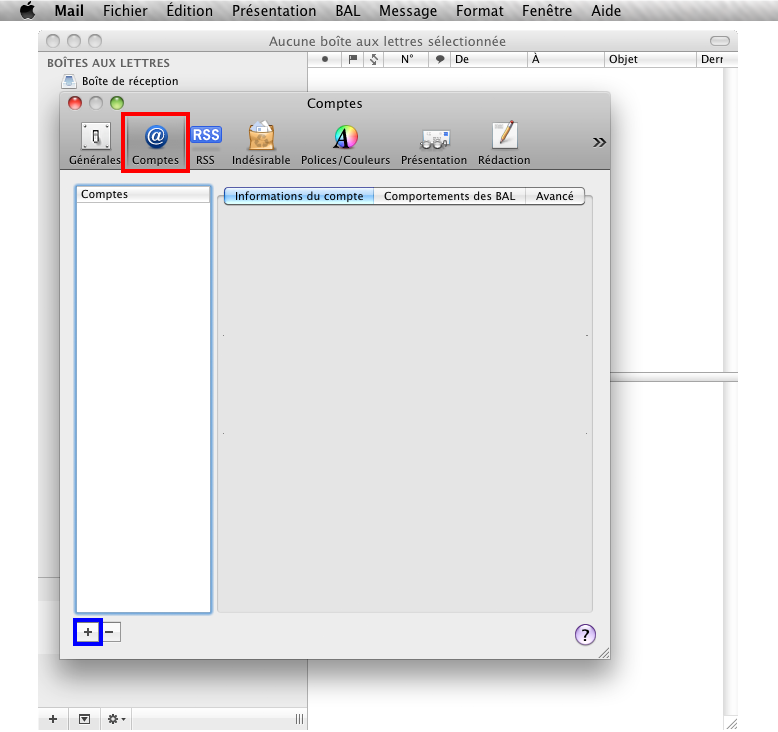Open the Message menu

pyautogui.click(x=408, y=10)
